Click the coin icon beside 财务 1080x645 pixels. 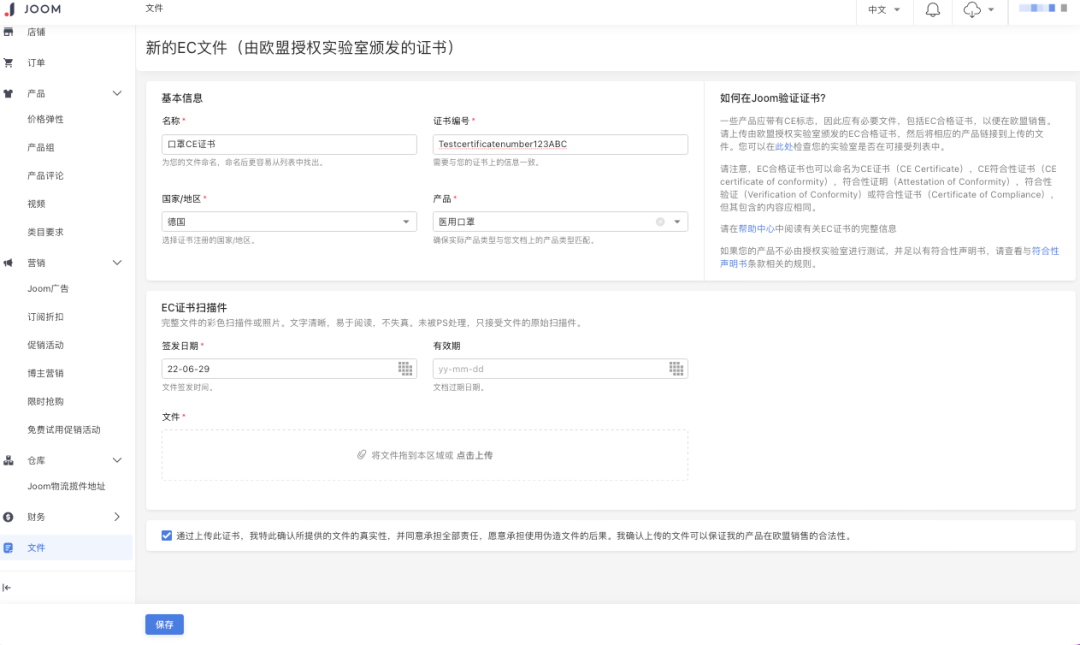pyautogui.click(x=8, y=517)
